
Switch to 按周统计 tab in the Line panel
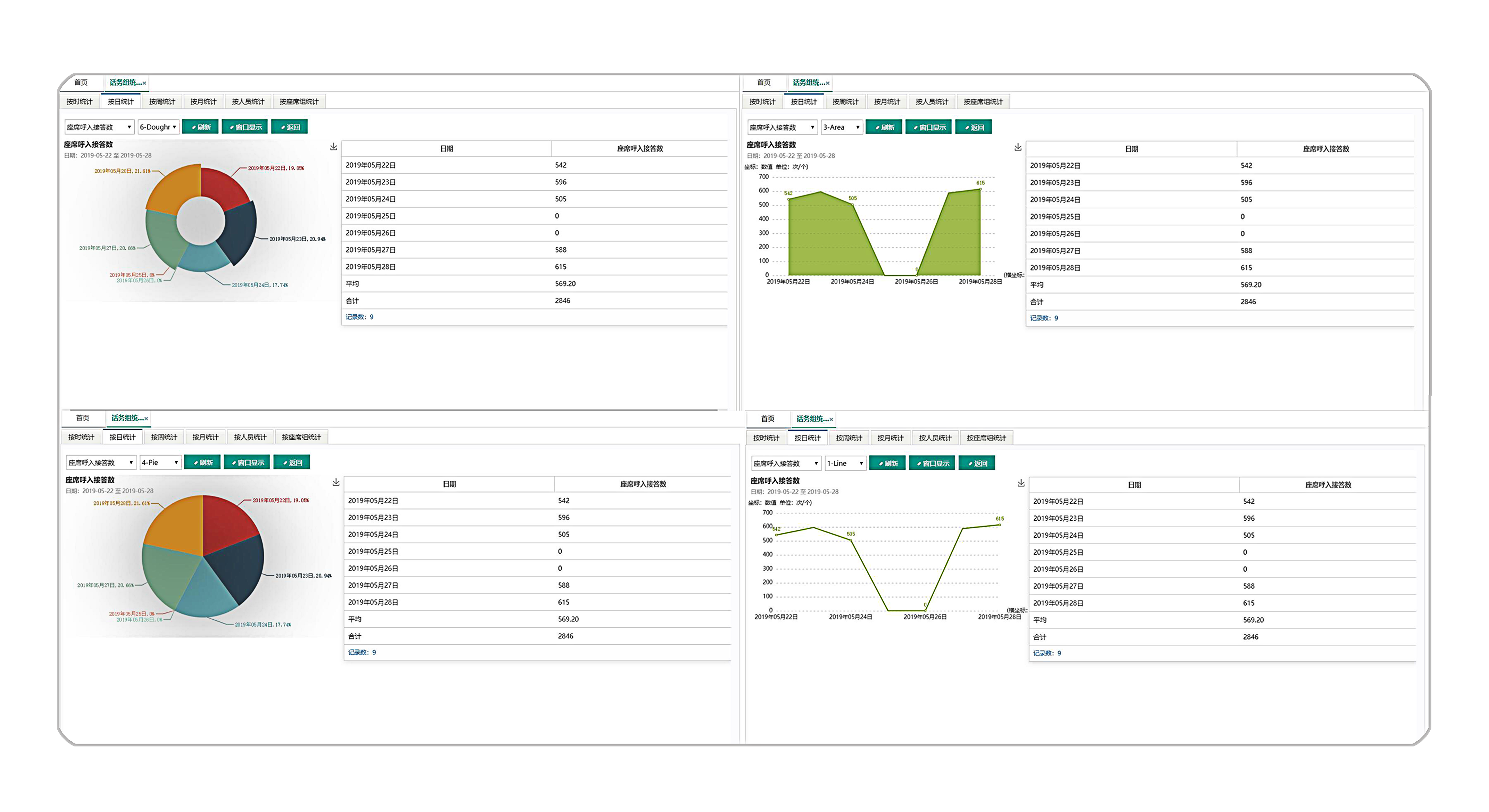point(849,438)
